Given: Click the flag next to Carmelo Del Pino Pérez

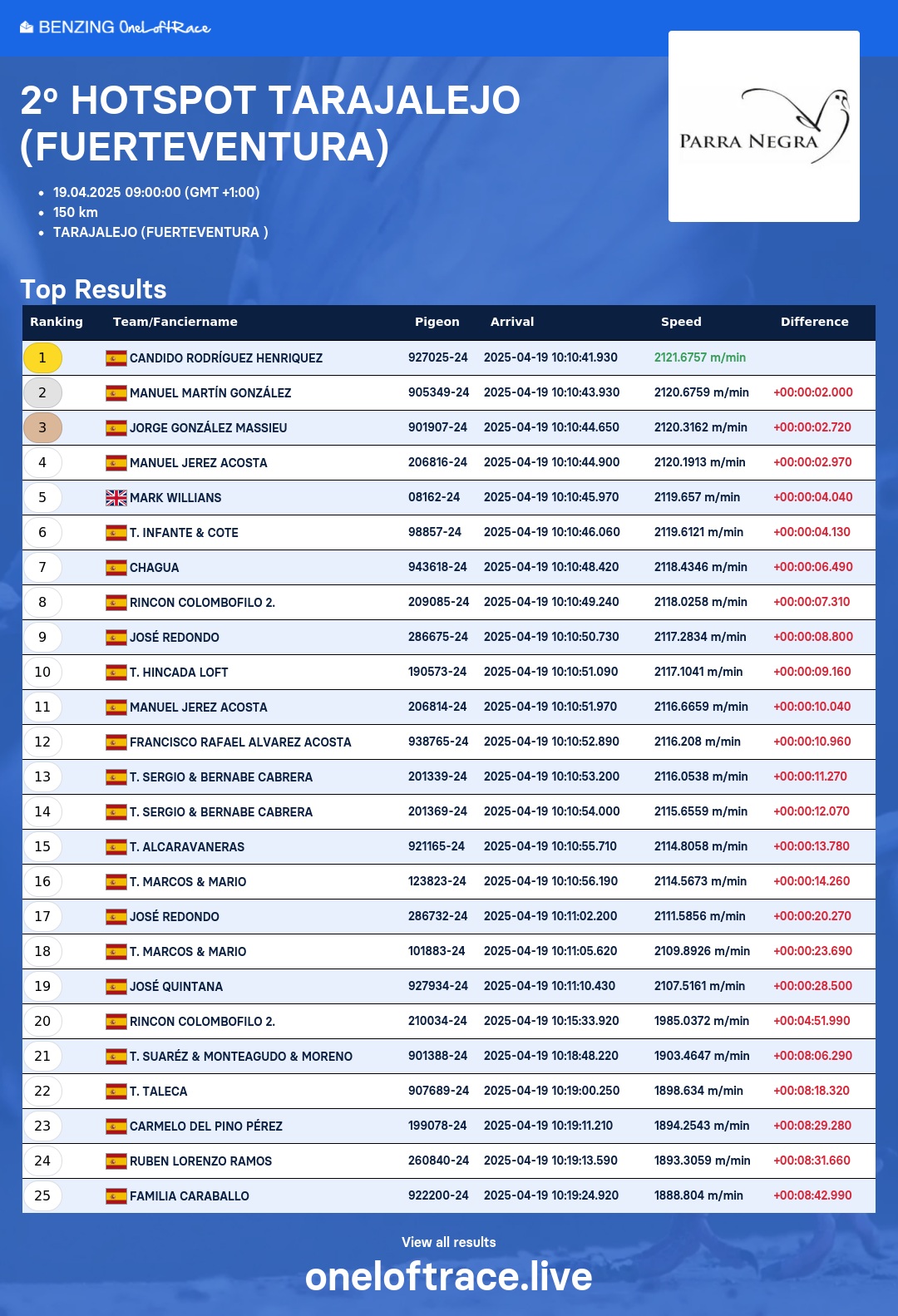Looking at the screenshot, I should pyautogui.click(x=116, y=1126).
